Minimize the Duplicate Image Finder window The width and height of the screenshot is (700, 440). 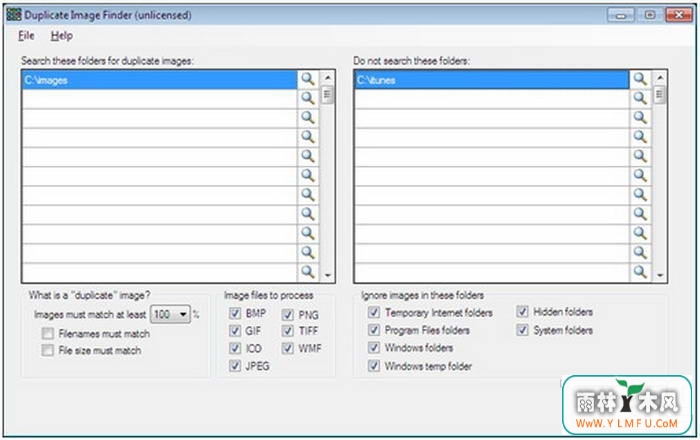[621, 15]
